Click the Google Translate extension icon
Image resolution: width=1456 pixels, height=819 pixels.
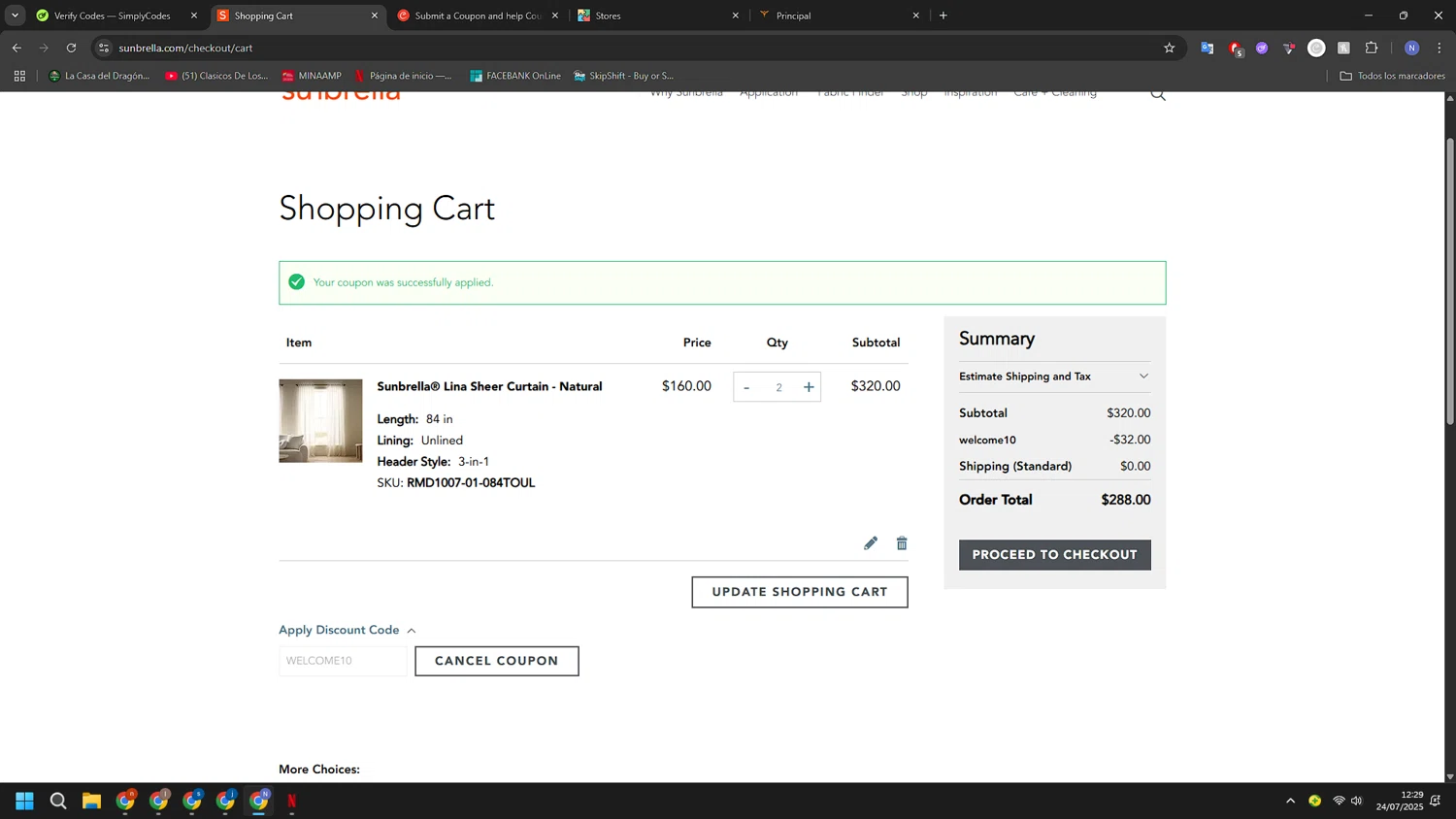click(1207, 48)
